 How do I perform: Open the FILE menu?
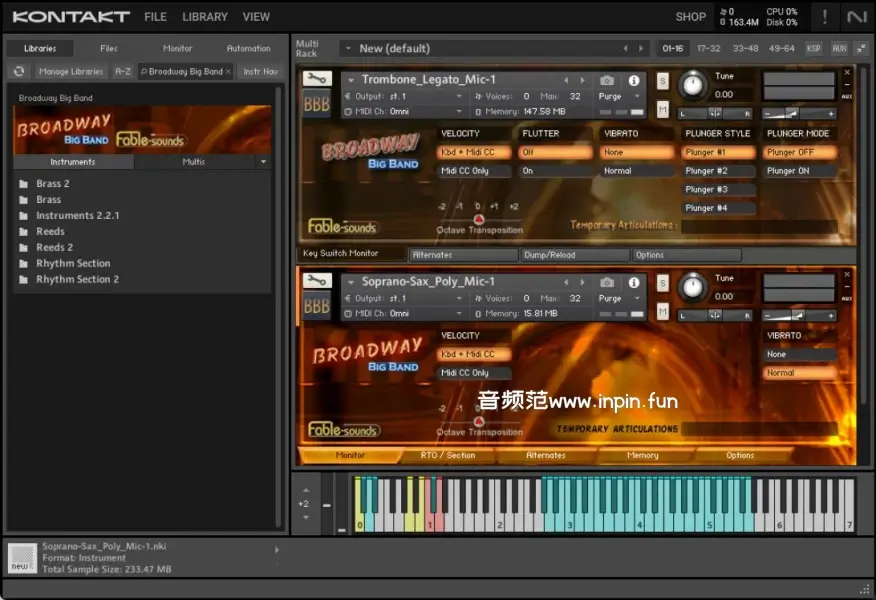(x=155, y=16)
